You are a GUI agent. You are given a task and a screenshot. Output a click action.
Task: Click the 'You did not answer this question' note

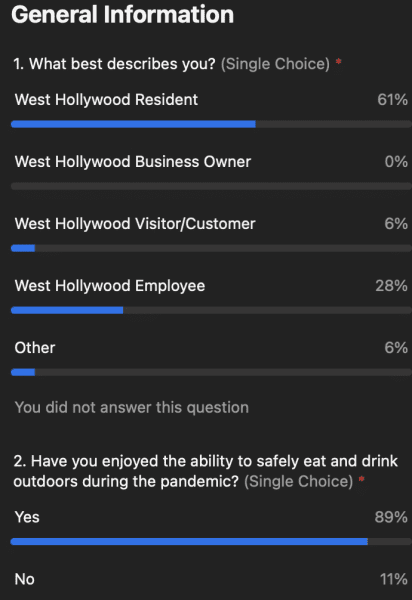[132, 408]
